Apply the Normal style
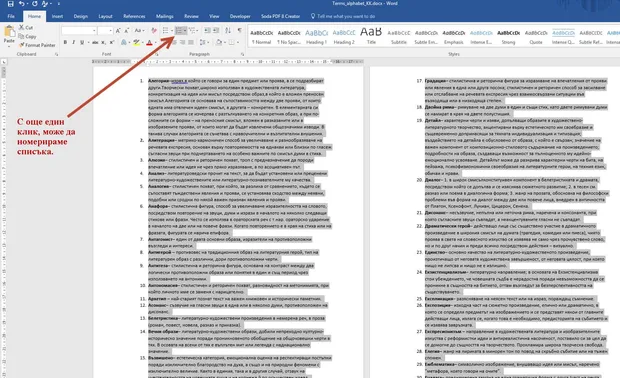Screen dimensions: 620x378 pyautogui.click(x=261, y=36)
